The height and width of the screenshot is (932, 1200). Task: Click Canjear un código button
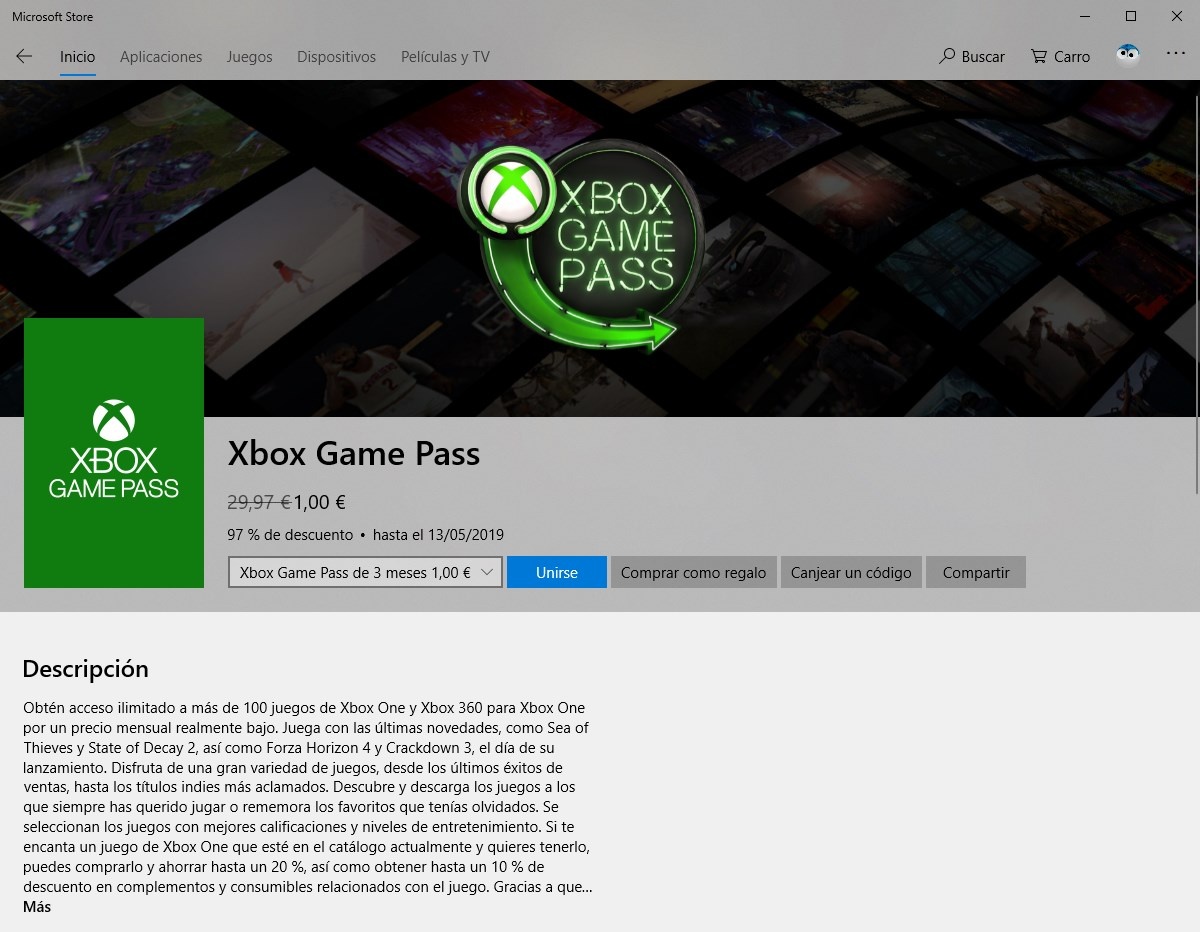tap(851, 572)
